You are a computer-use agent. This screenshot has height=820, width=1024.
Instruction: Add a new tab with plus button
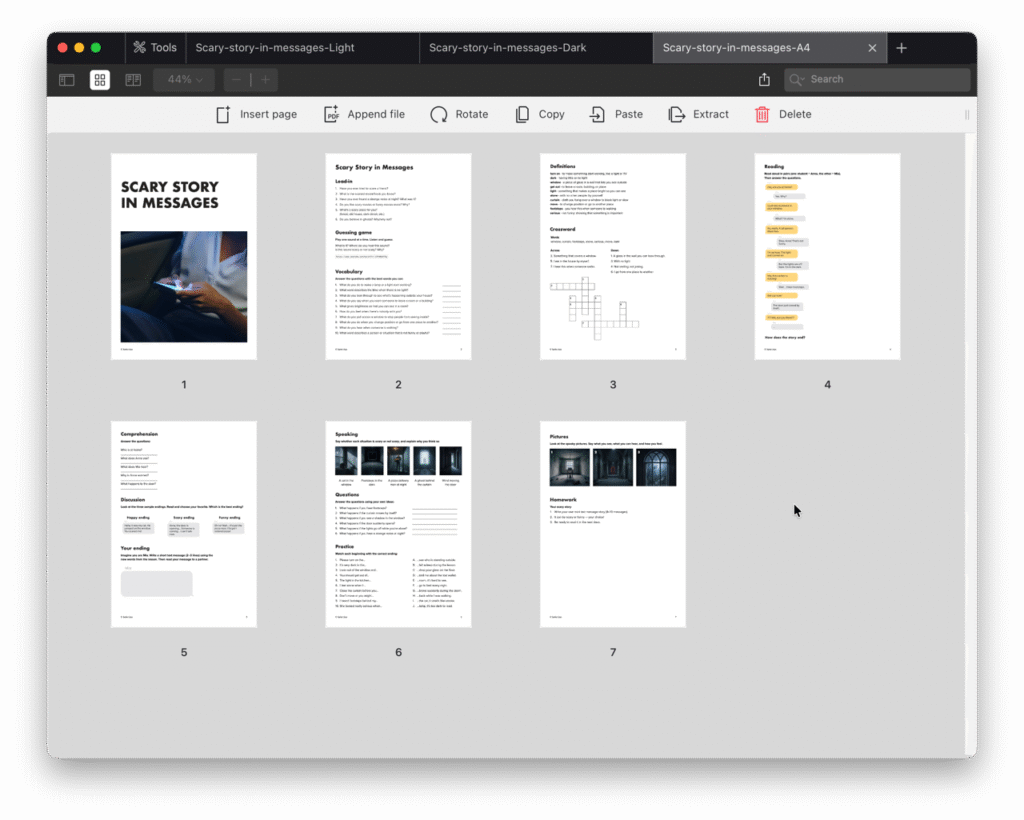(901, 48)
